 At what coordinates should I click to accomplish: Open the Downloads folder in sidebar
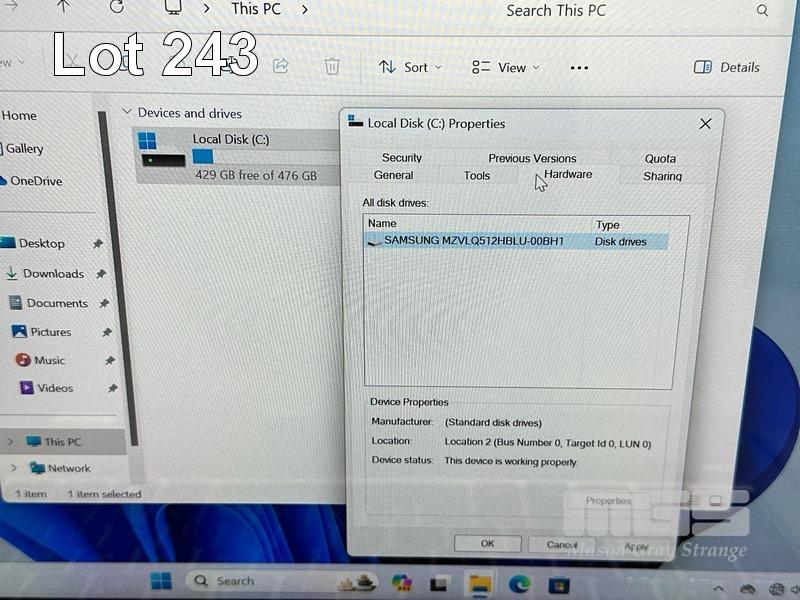[x=52, y=274]
